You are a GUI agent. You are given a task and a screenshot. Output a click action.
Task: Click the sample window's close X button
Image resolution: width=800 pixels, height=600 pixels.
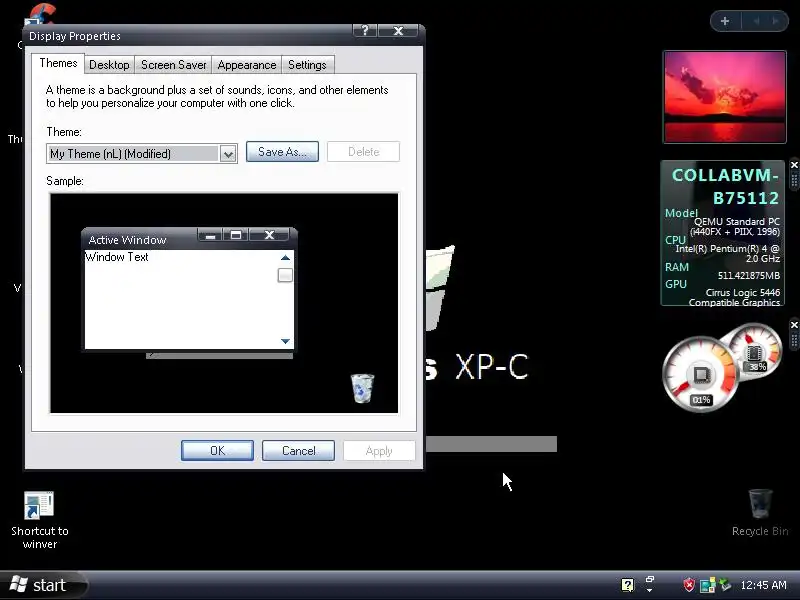269,235
